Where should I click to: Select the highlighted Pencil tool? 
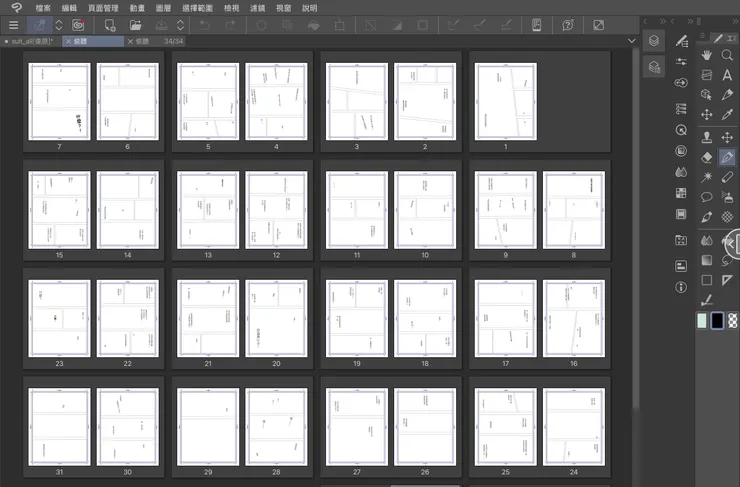click(x=727, y=157)
